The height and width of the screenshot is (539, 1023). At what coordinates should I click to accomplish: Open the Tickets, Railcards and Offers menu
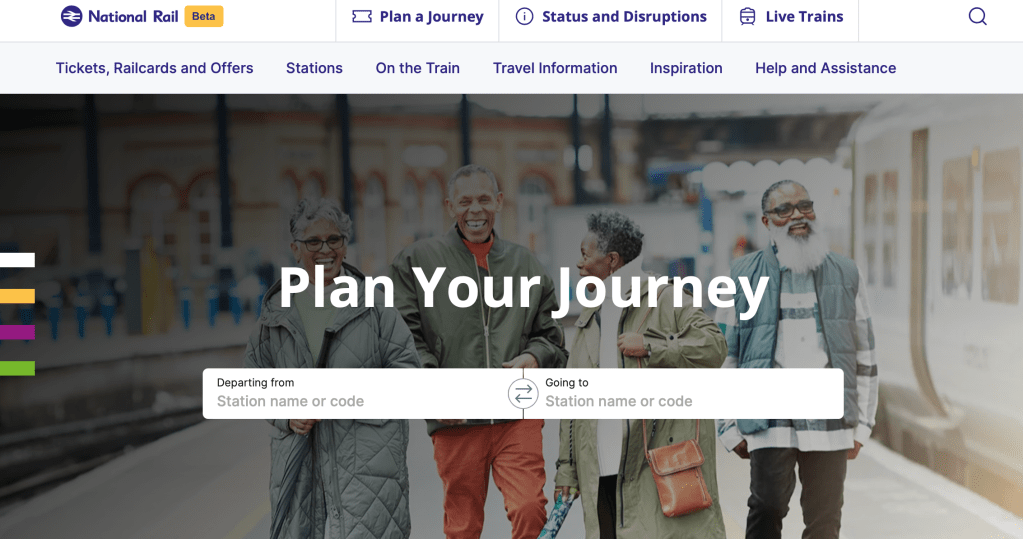(155, 68)
